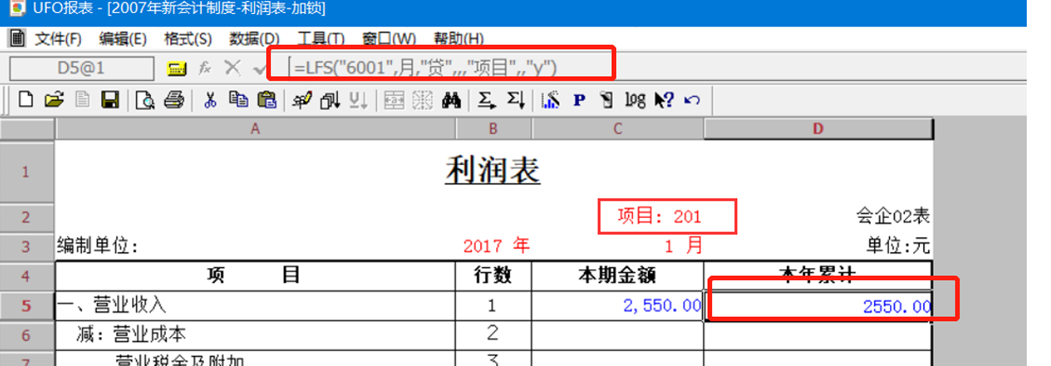
Task: Click the 利润表 title cell
Action: pos(493,172)
